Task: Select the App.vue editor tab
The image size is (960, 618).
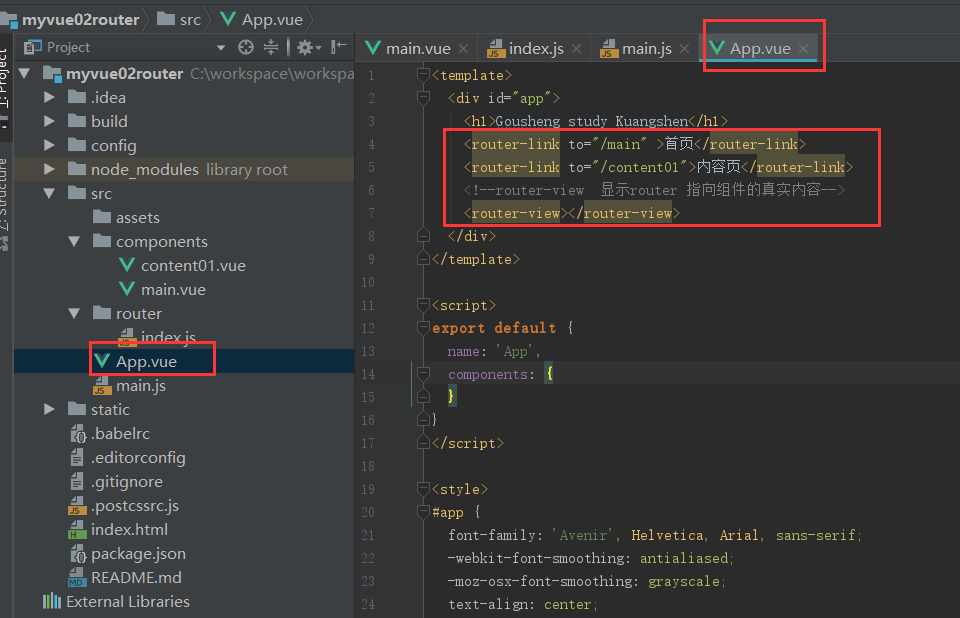Action: 760,48
